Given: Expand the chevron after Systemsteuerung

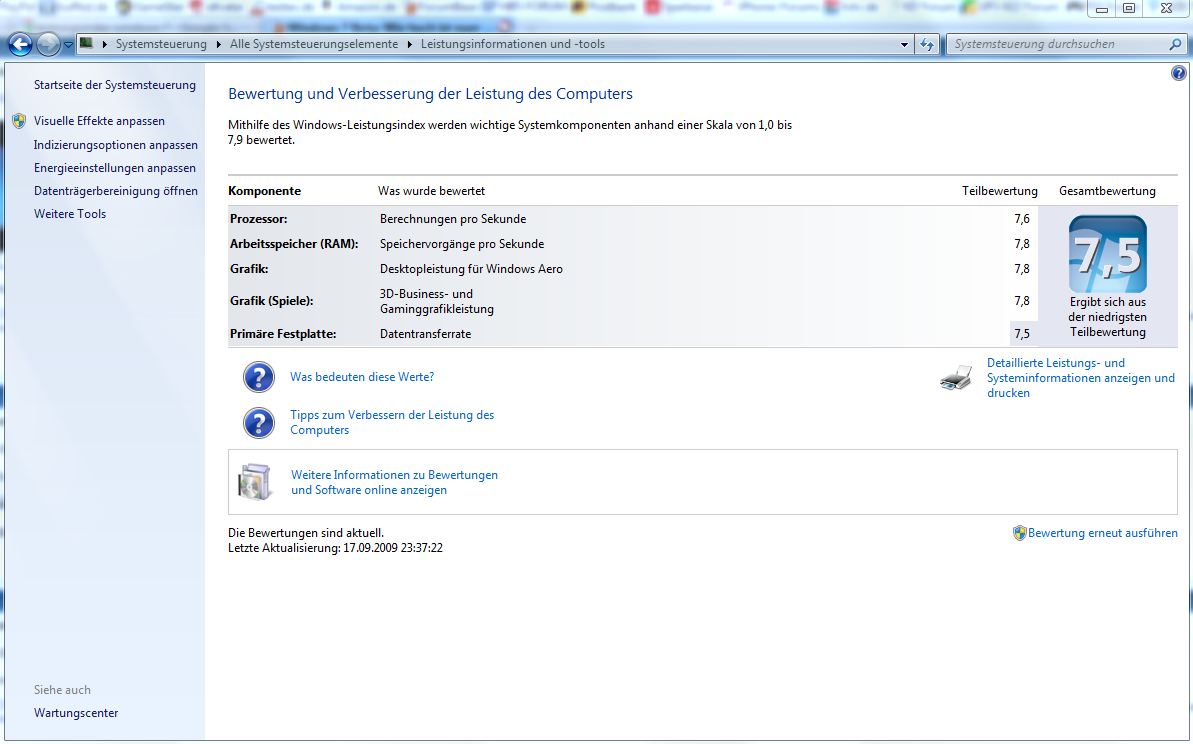Looking at the screenshot, I should tap(219, 44).
